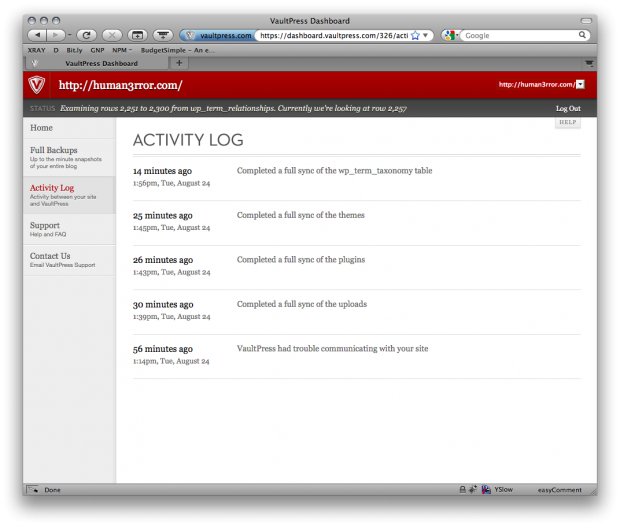Click 'Completed a full sync of the plugins'
Viewport: 620px width, 527px height.
[301, 260]
